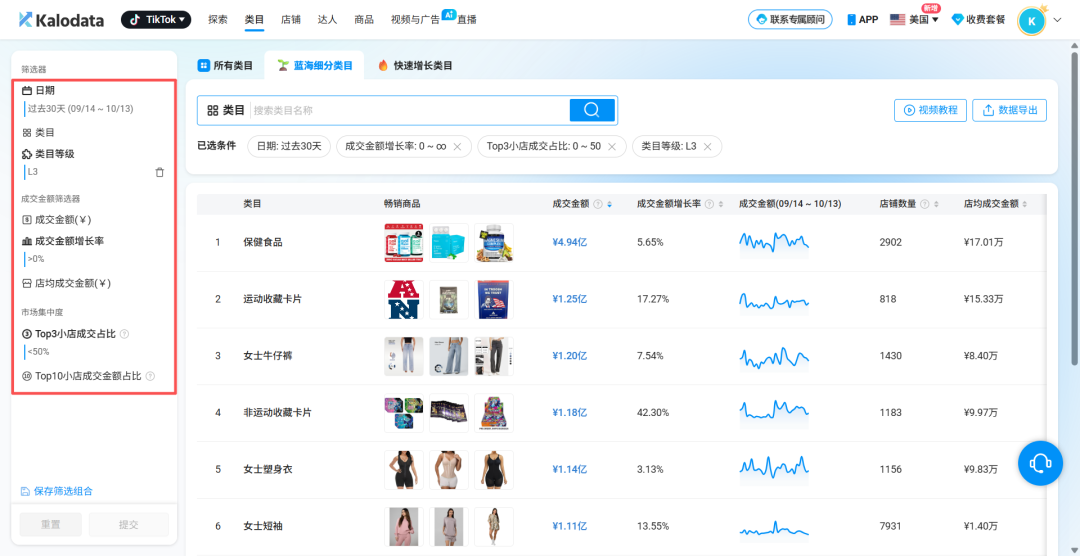Click first product thumbnail in 保健食品 row

coord(403,242)
